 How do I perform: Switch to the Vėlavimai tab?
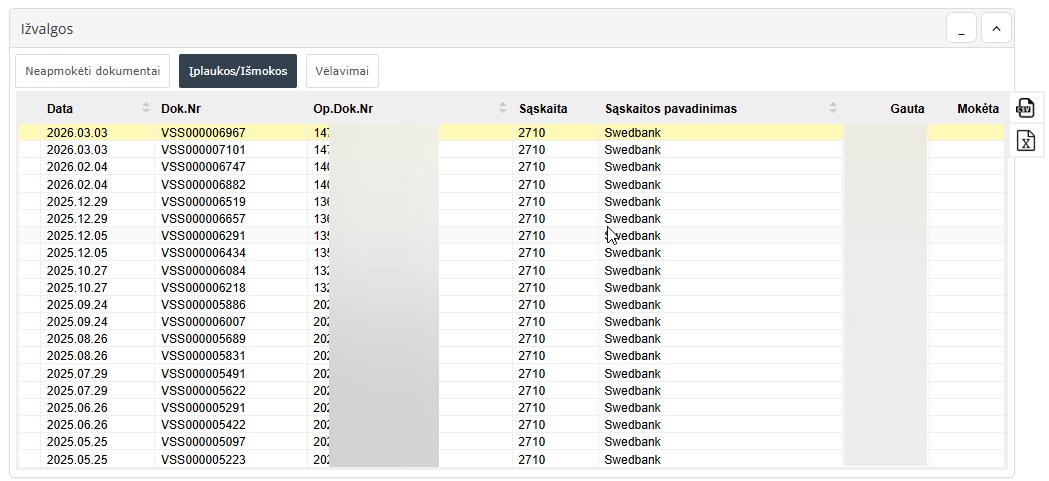tap(342, 71)
